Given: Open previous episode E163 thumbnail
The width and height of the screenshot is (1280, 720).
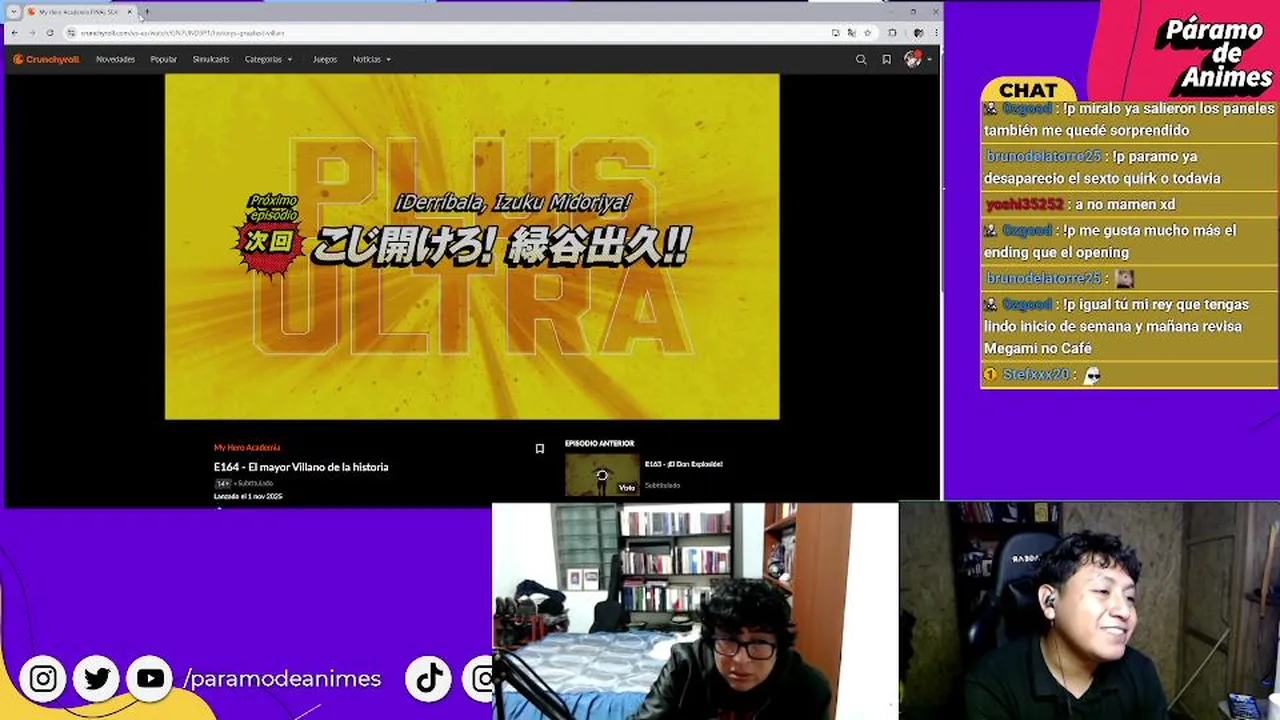Looking at the screenshot, I should tap(602, 475).
